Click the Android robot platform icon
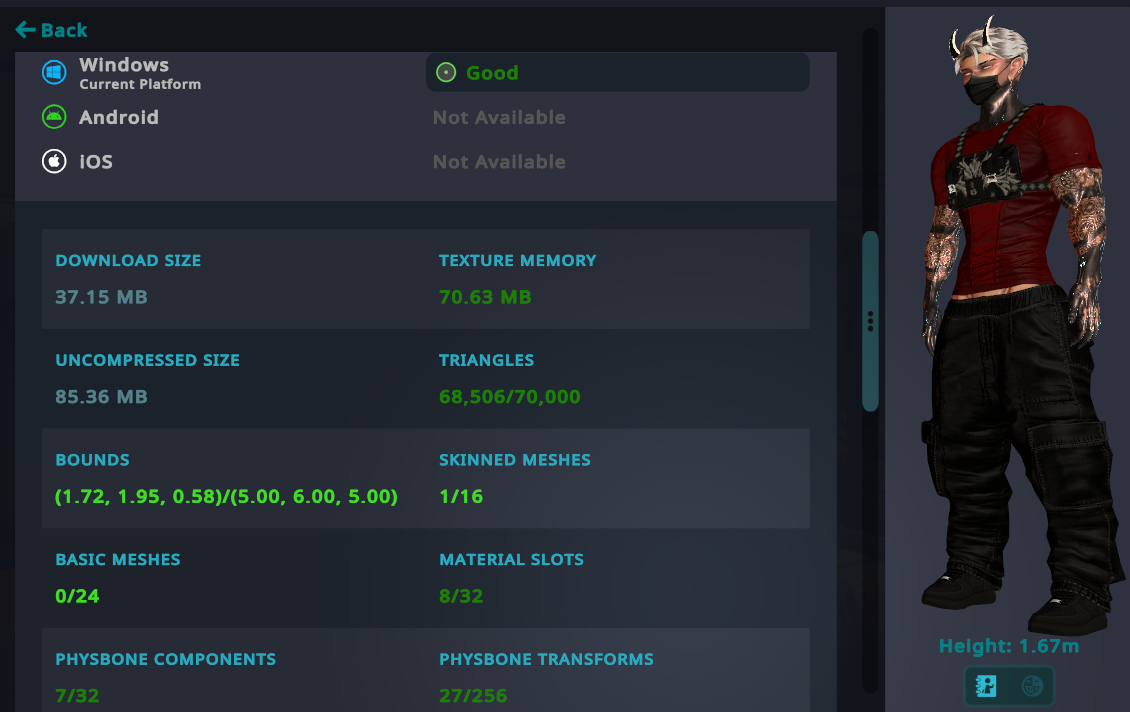This screenshot has height=712, width=1130. tap(54, 117)
